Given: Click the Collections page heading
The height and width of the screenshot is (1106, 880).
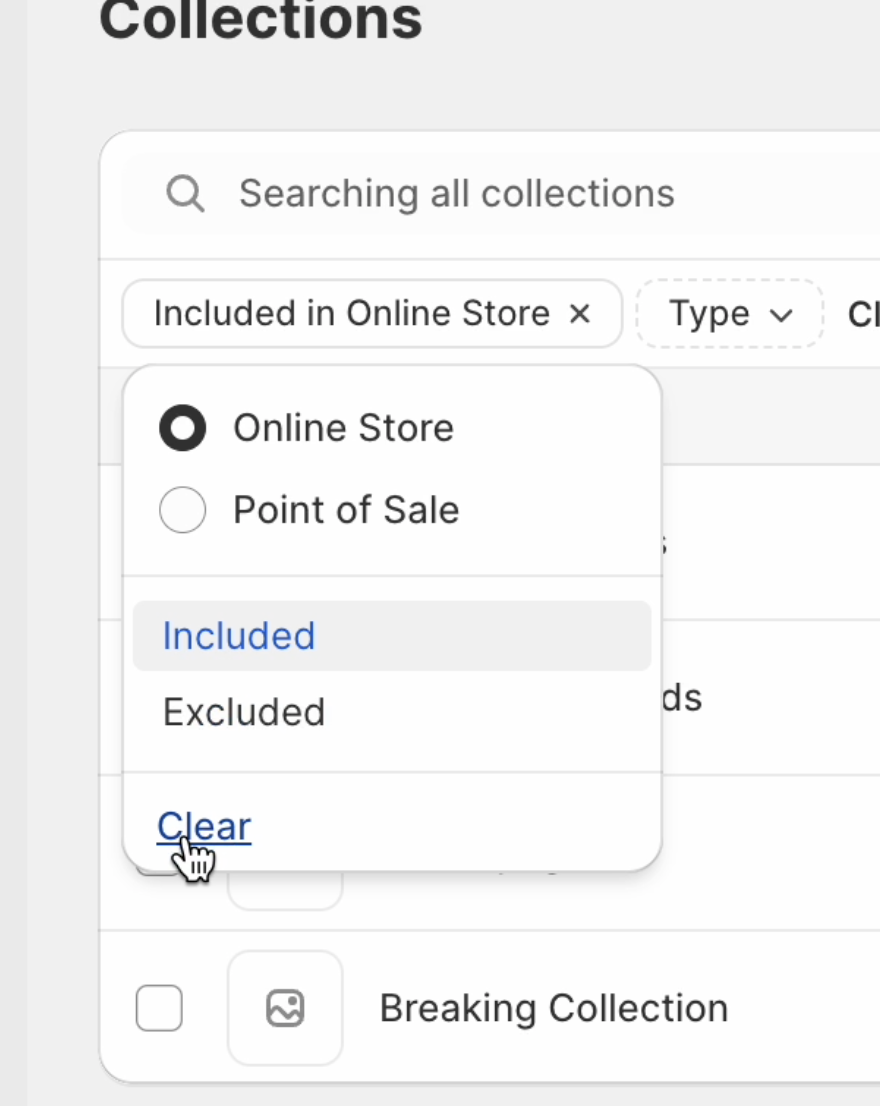Looking at the screenshot, I should 260,20.
